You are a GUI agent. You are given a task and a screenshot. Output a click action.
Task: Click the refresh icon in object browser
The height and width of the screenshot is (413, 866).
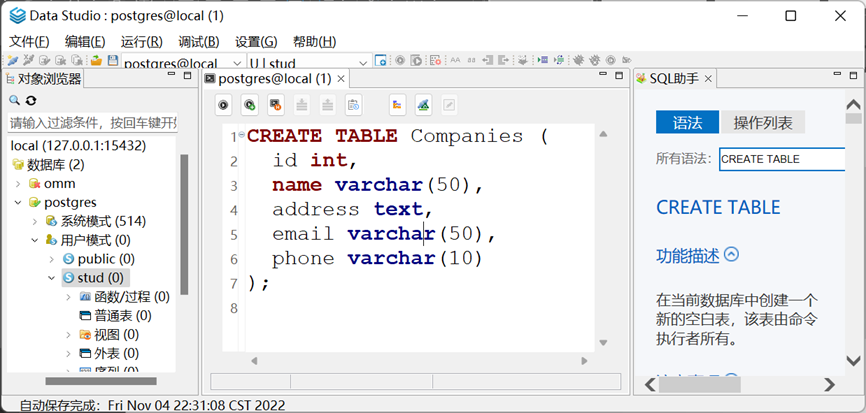click(31, 100)
